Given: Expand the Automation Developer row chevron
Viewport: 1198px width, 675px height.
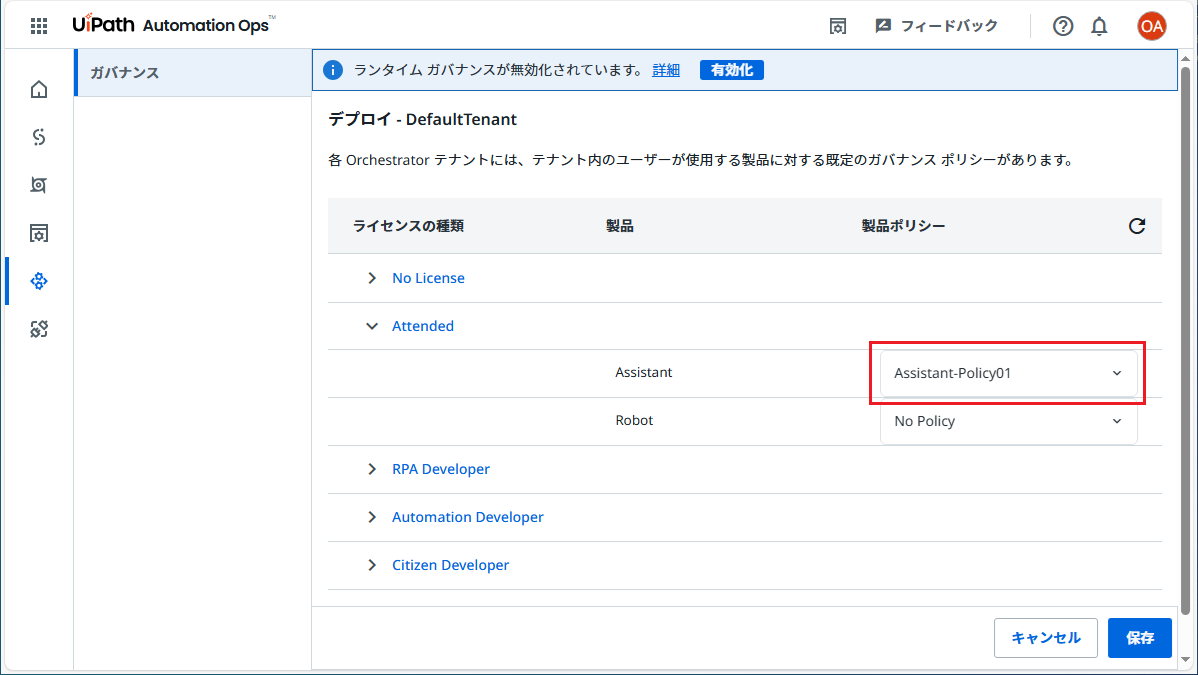Looking at the screenshot, I should point(372,518).
